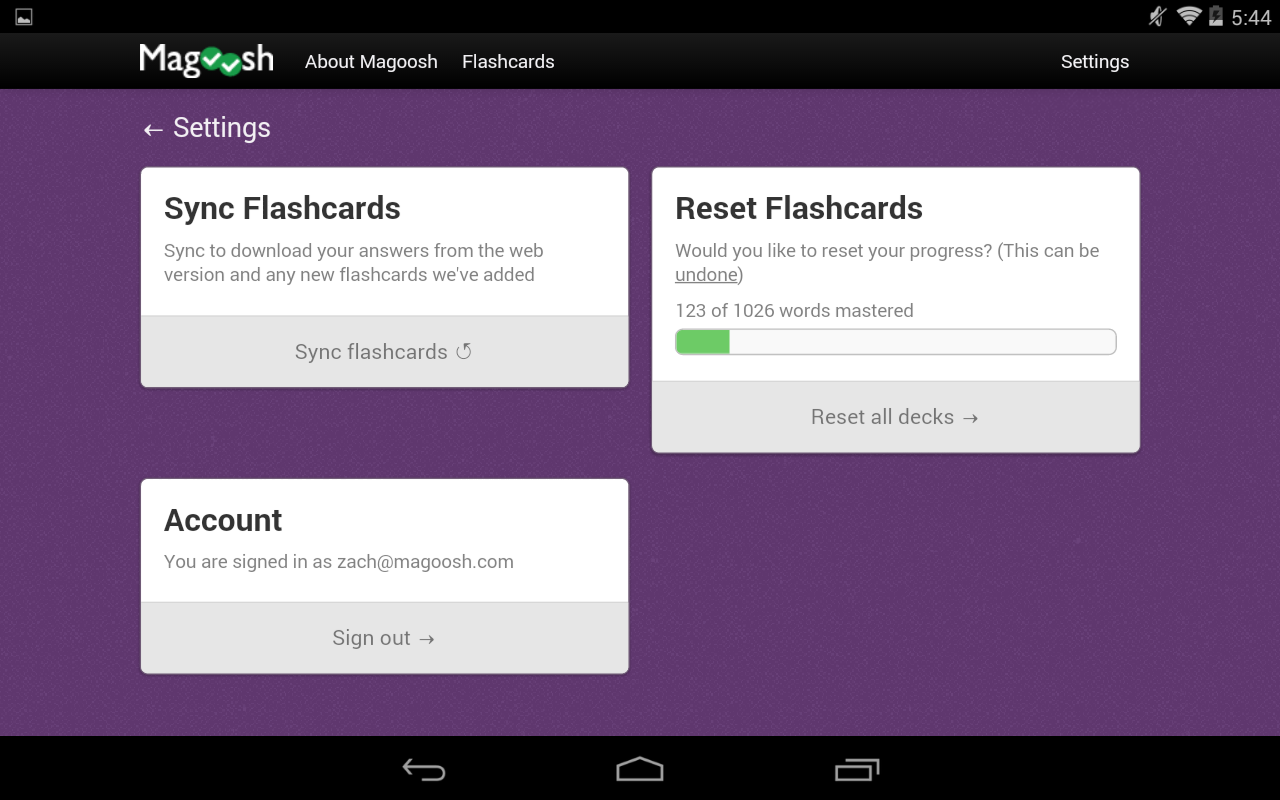
Task: Tap the Sync Flashcards heading
Action: coord(282,208)
